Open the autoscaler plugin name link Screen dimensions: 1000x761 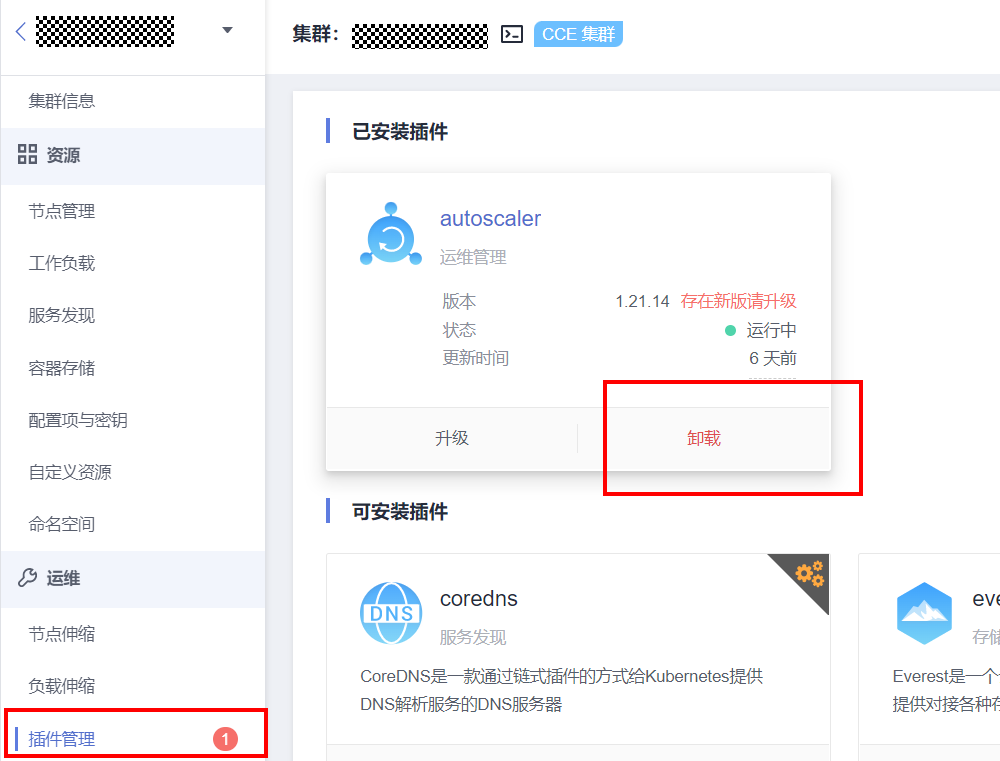(490, 219)
